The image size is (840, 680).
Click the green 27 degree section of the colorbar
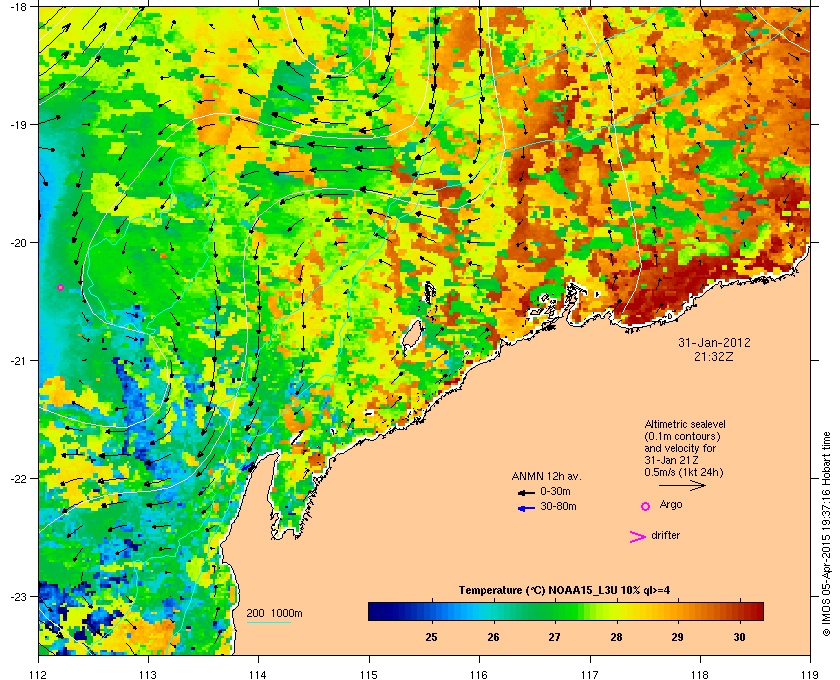555,611
